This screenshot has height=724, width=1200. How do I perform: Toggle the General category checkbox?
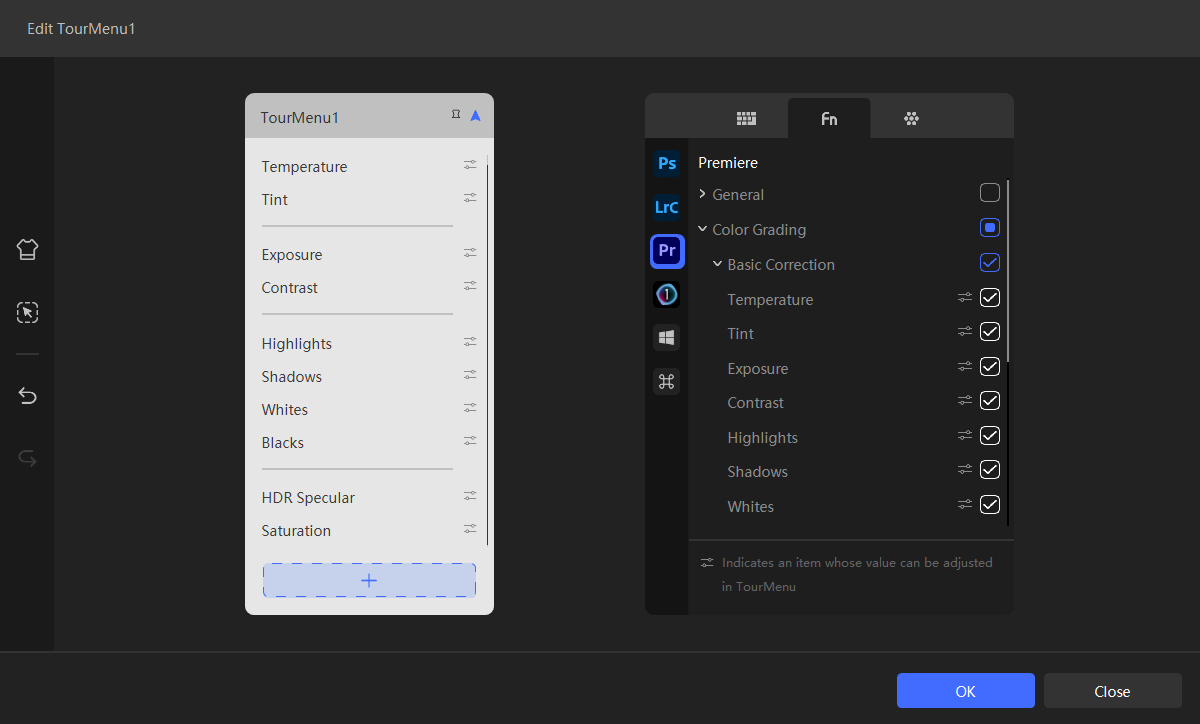(x=990, y=193)
